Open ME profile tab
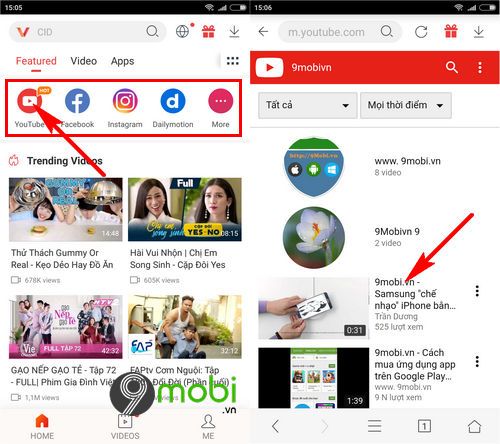This screenshot has height=444, width=500. [208, 427]
